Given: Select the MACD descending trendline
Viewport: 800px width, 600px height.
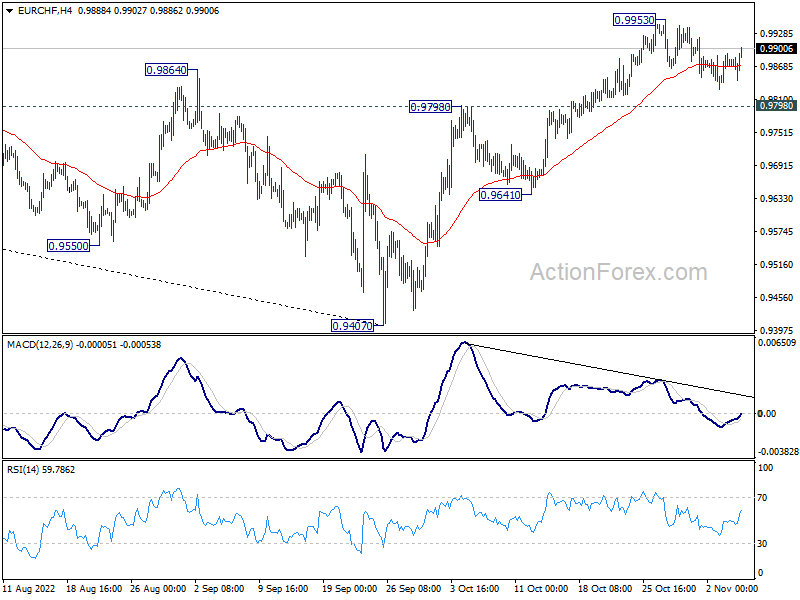Looking at the screenshot, I should point(612,371).
